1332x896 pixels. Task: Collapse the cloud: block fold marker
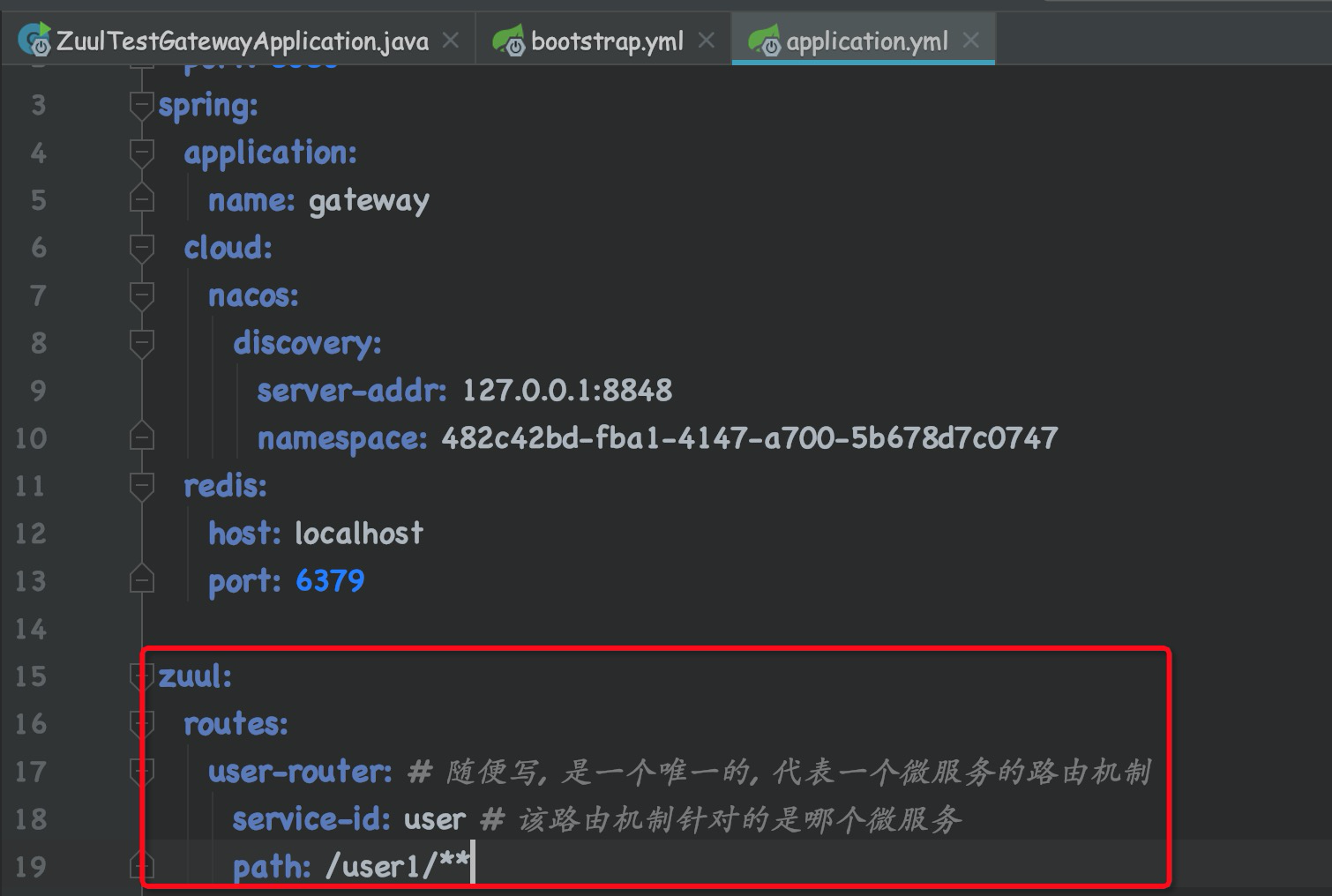pyautogui.click(x=141, y=248)
